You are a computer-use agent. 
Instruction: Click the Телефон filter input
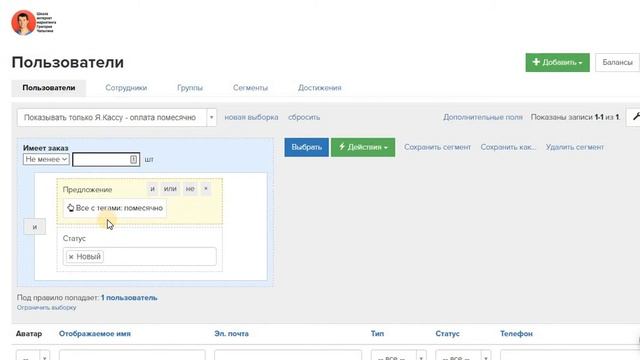point(570,355)
